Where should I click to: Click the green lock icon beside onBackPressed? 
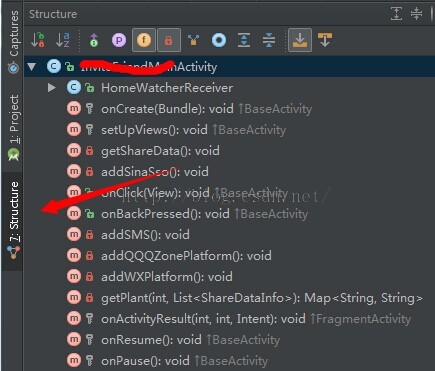[x=89, y=214]
